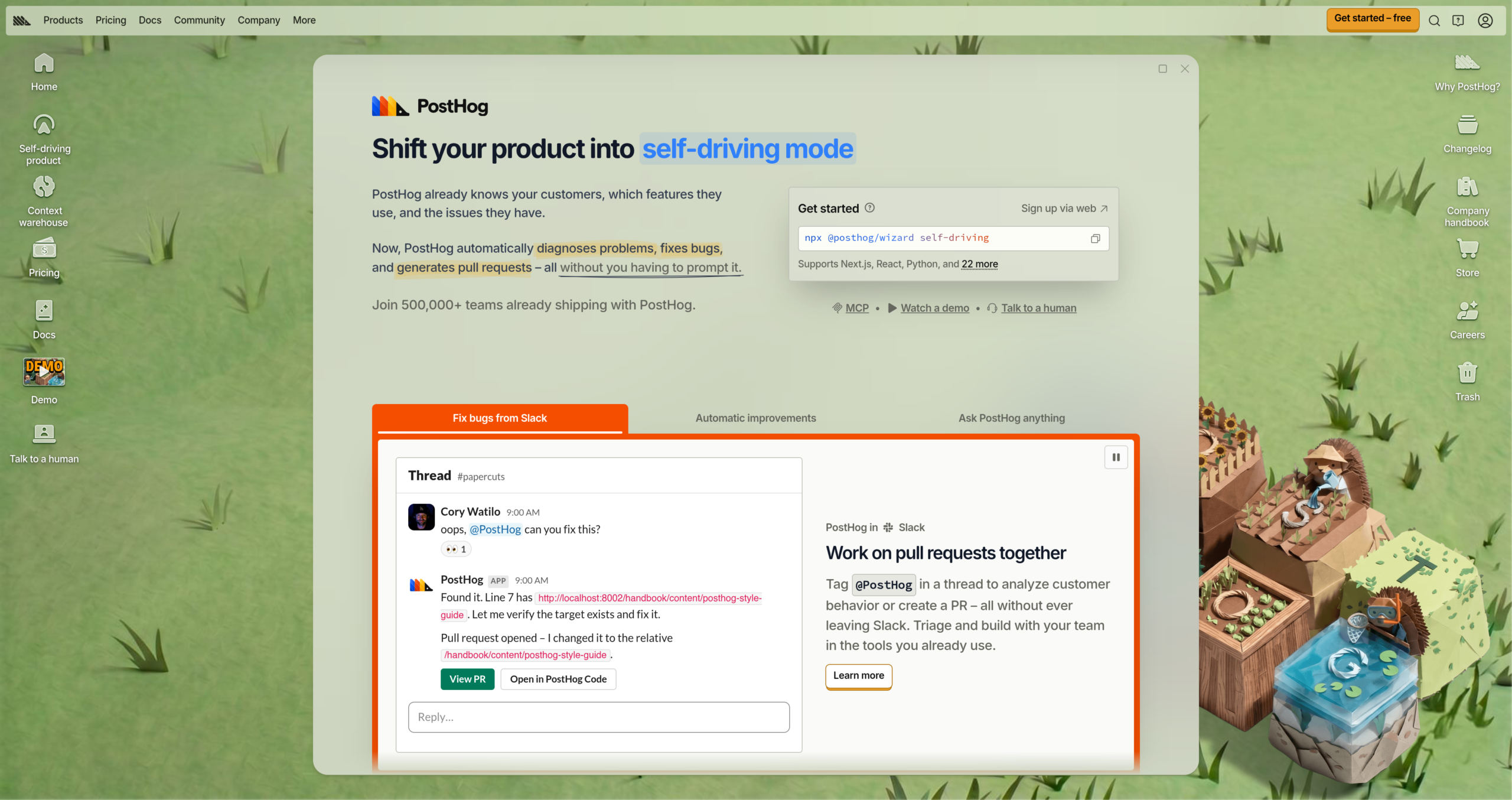Click the Watch a demo link
1512x800 pixels.
(x=934, y=308)
